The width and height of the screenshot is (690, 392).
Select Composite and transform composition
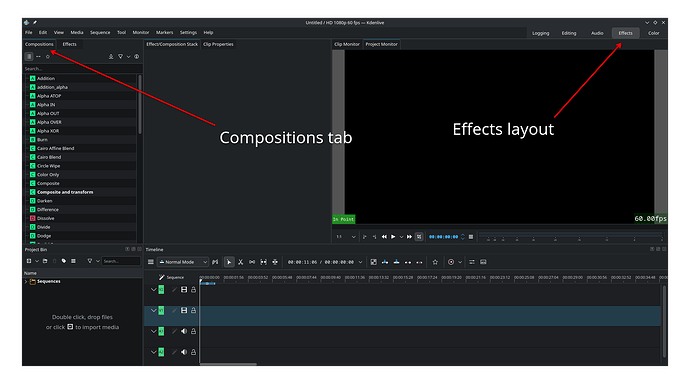(65, 192)
